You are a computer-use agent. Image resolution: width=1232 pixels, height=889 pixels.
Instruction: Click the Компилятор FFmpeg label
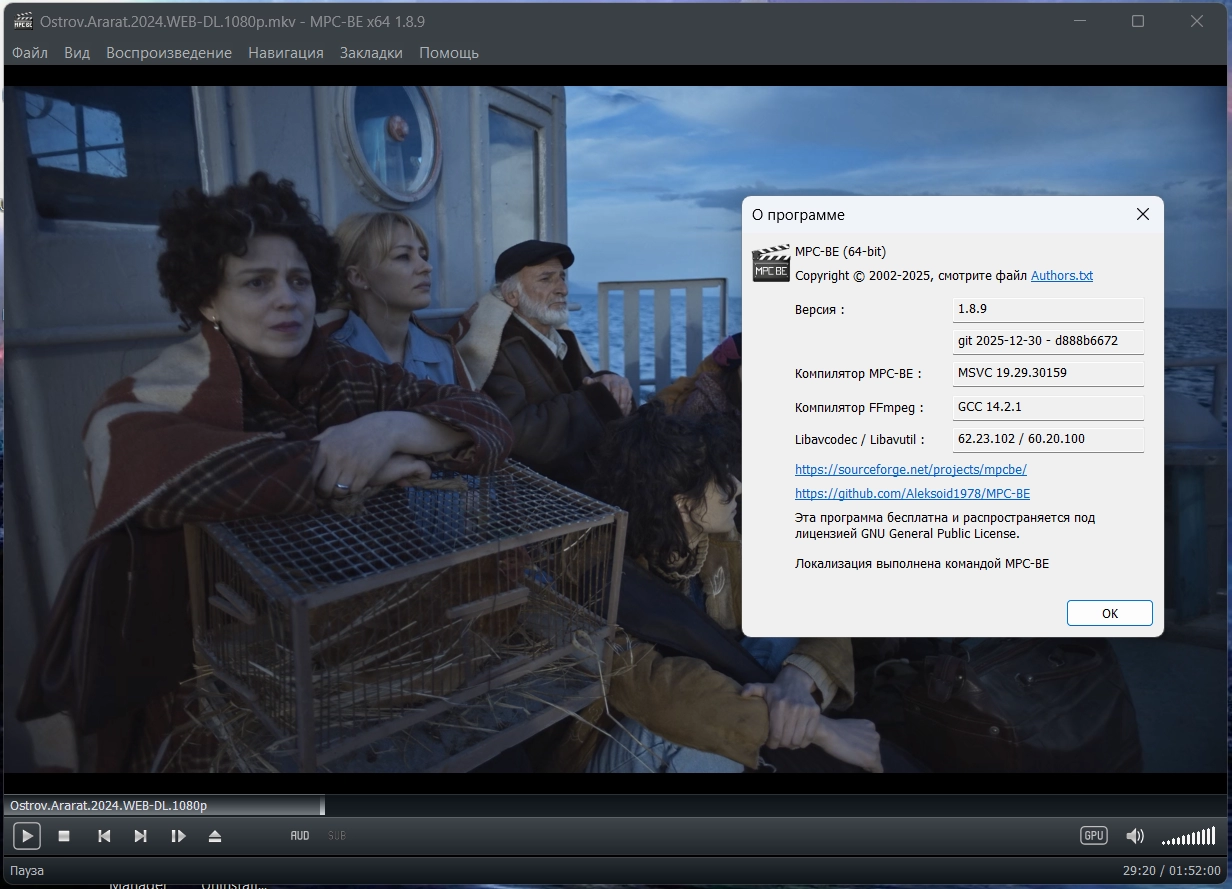859,408
